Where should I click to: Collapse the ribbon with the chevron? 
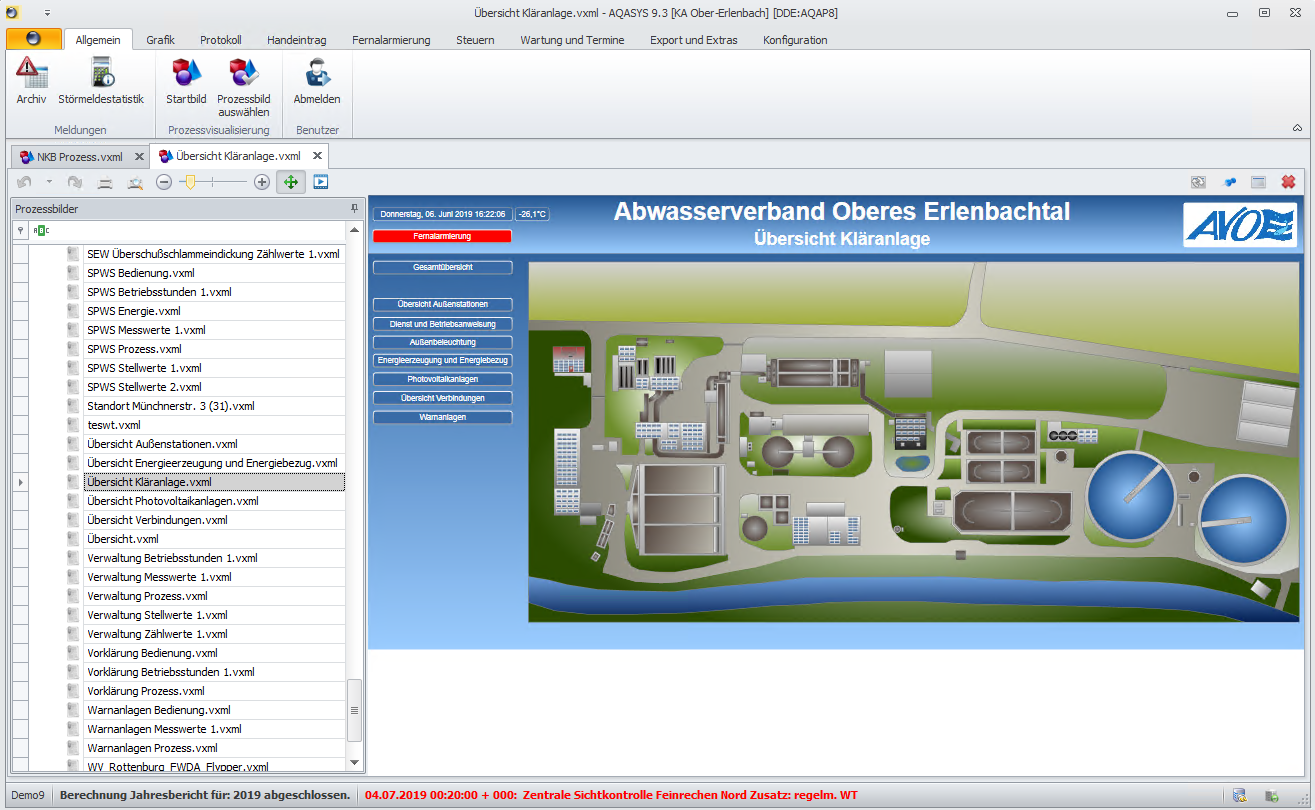(x=1297, y=128)
